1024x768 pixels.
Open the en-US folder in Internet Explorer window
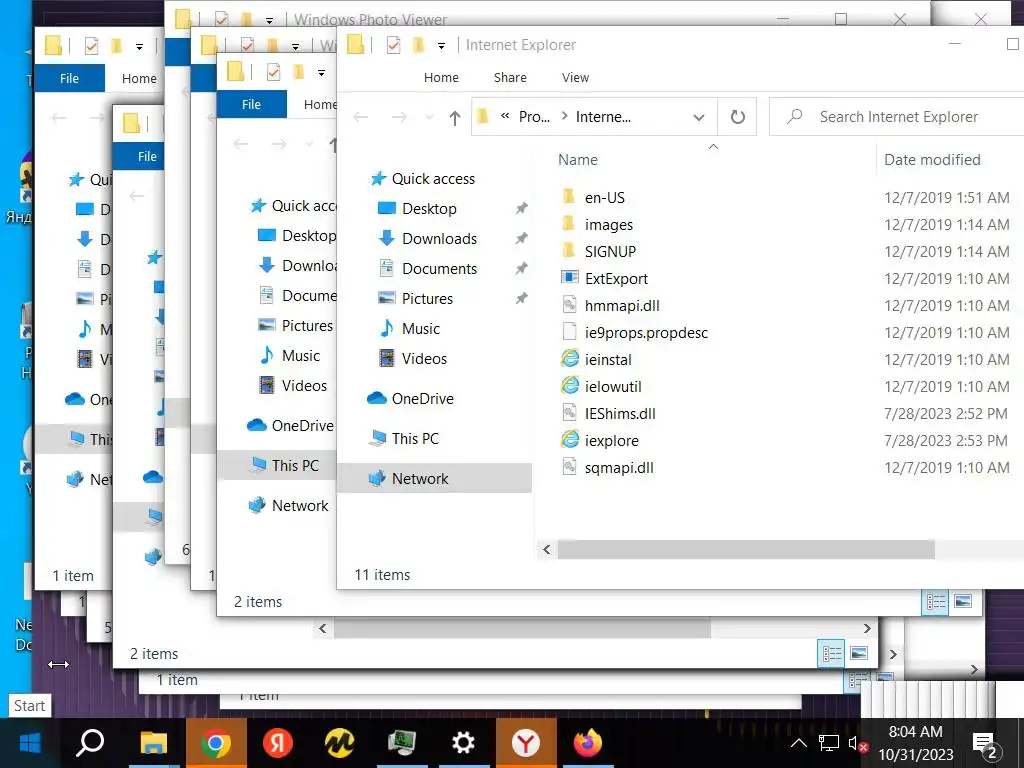click(604, 197)
